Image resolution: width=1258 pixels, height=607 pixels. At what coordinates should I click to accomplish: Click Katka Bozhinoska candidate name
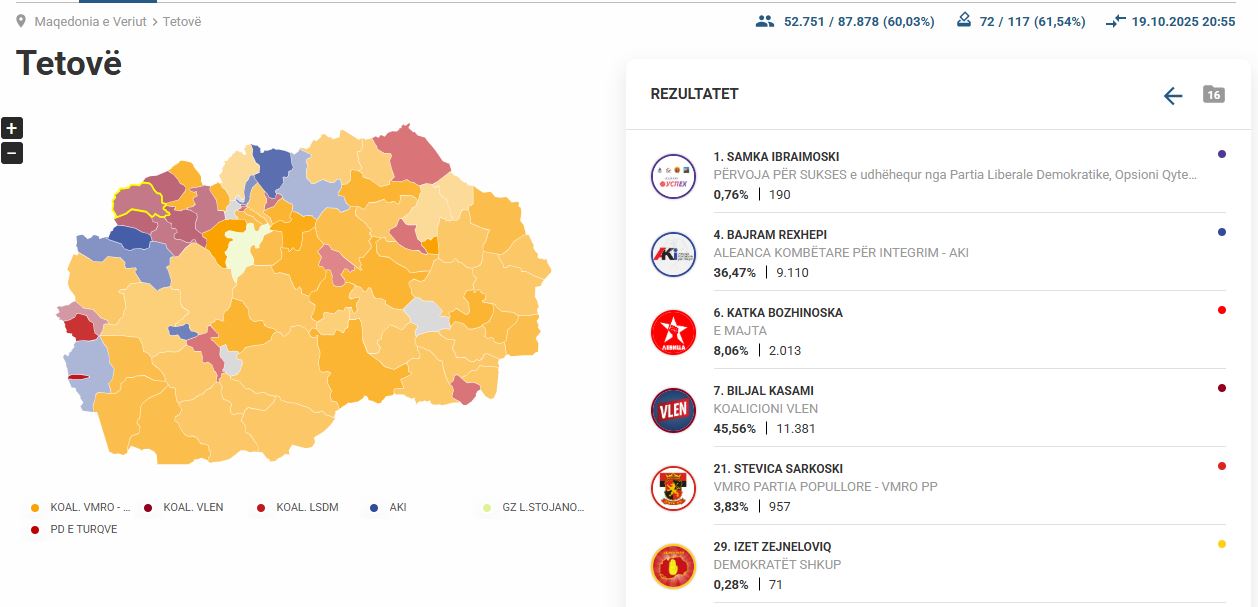pyautogui.click(x=777, y=313)
